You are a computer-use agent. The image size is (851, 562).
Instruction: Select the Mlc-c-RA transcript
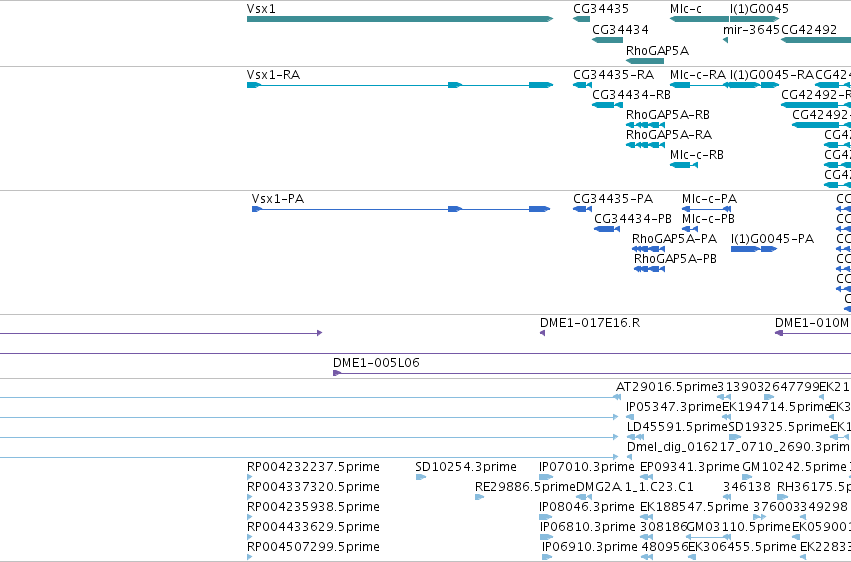pos(699,85)
